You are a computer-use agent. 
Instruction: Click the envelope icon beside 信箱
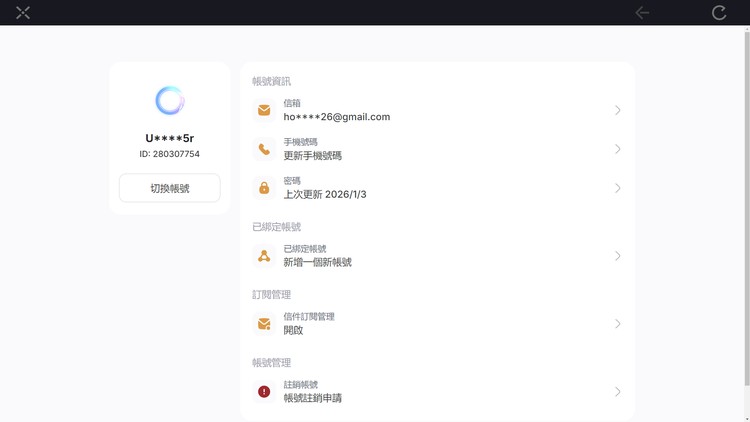coord(264,110)
